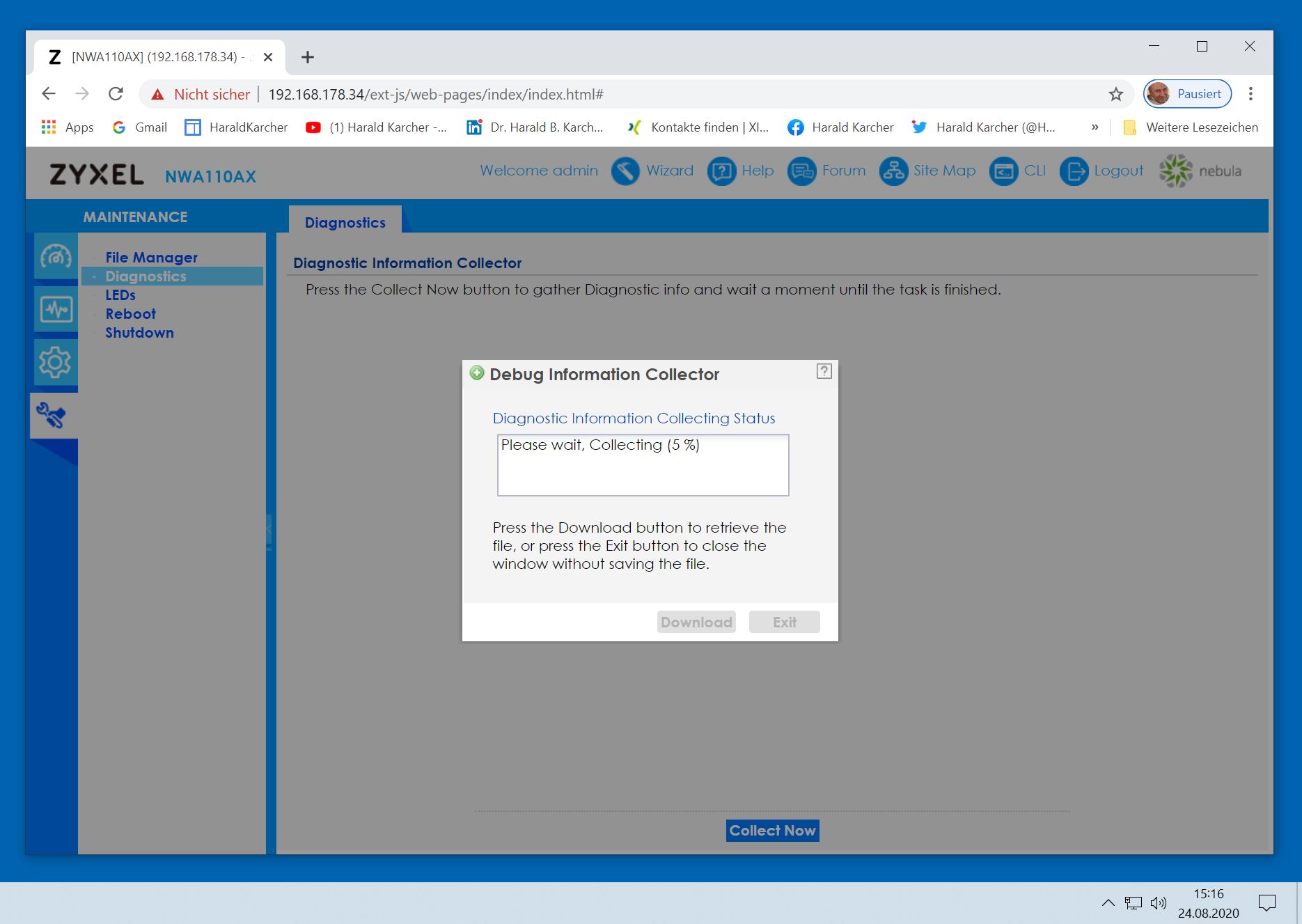The height and width of the screenshot is (924, 1302).
Task: Show hidden system tray icons
Action: tap(1108, 903)
